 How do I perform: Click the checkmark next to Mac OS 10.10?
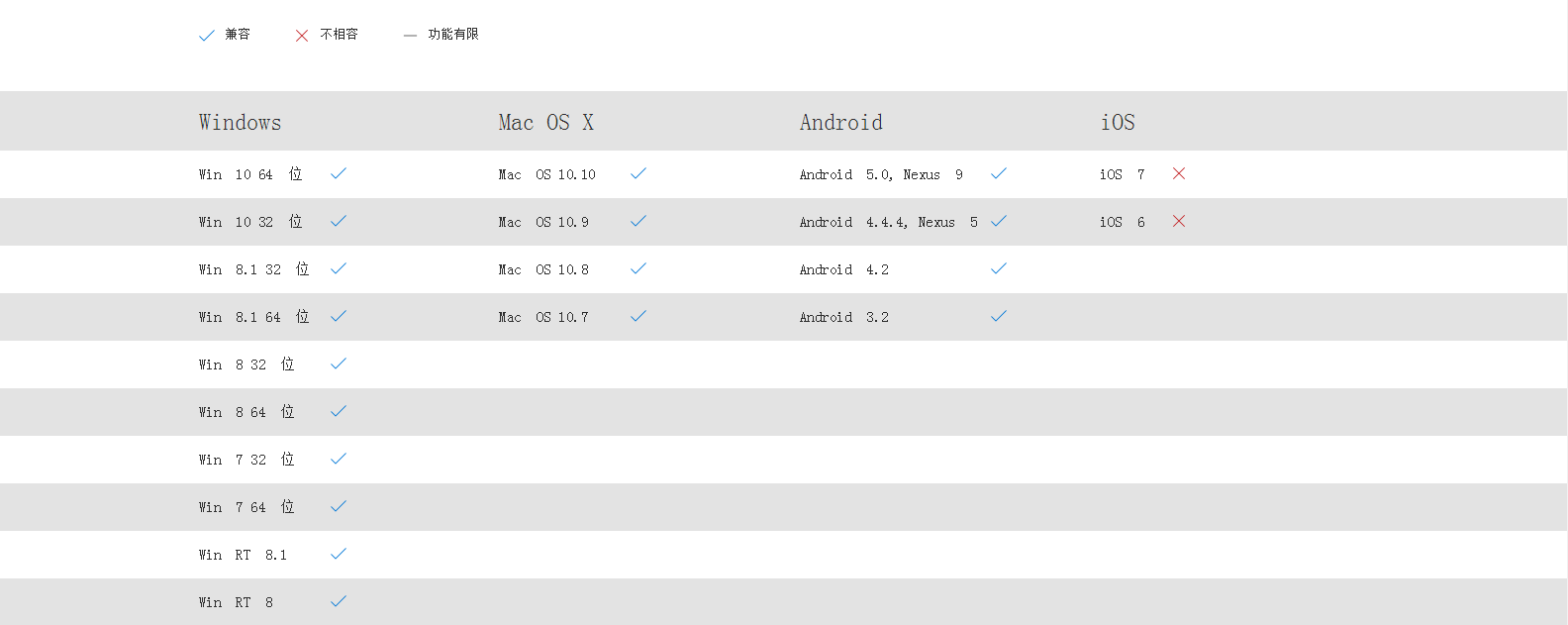638,173
